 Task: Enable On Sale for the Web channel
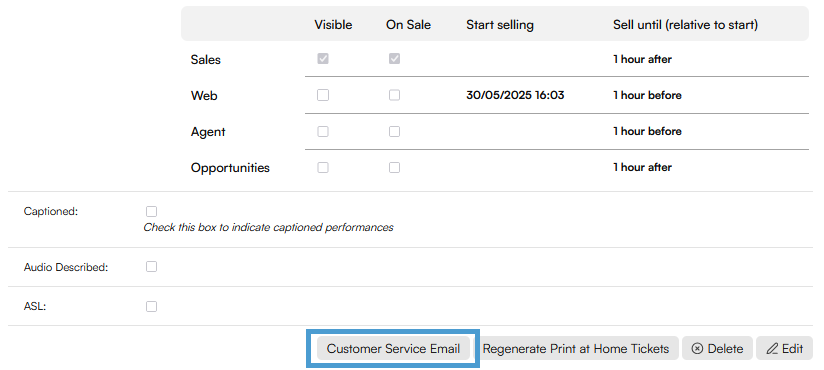coord(394,95)
